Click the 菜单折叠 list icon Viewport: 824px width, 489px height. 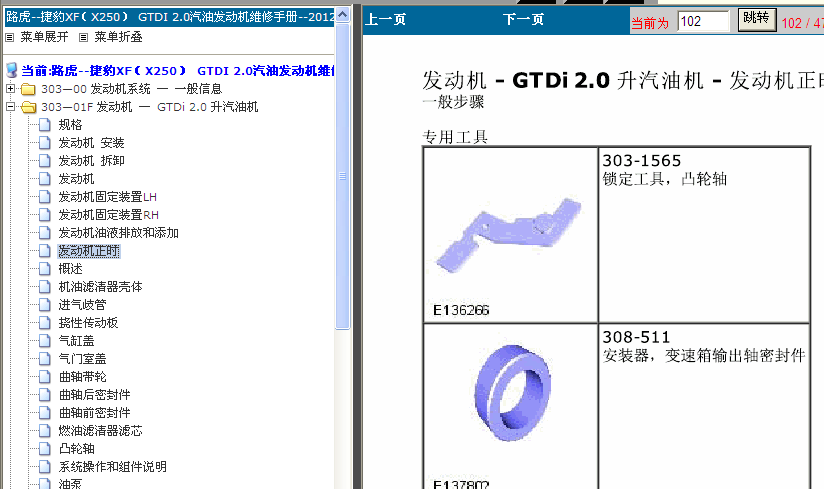click(84, 37)
